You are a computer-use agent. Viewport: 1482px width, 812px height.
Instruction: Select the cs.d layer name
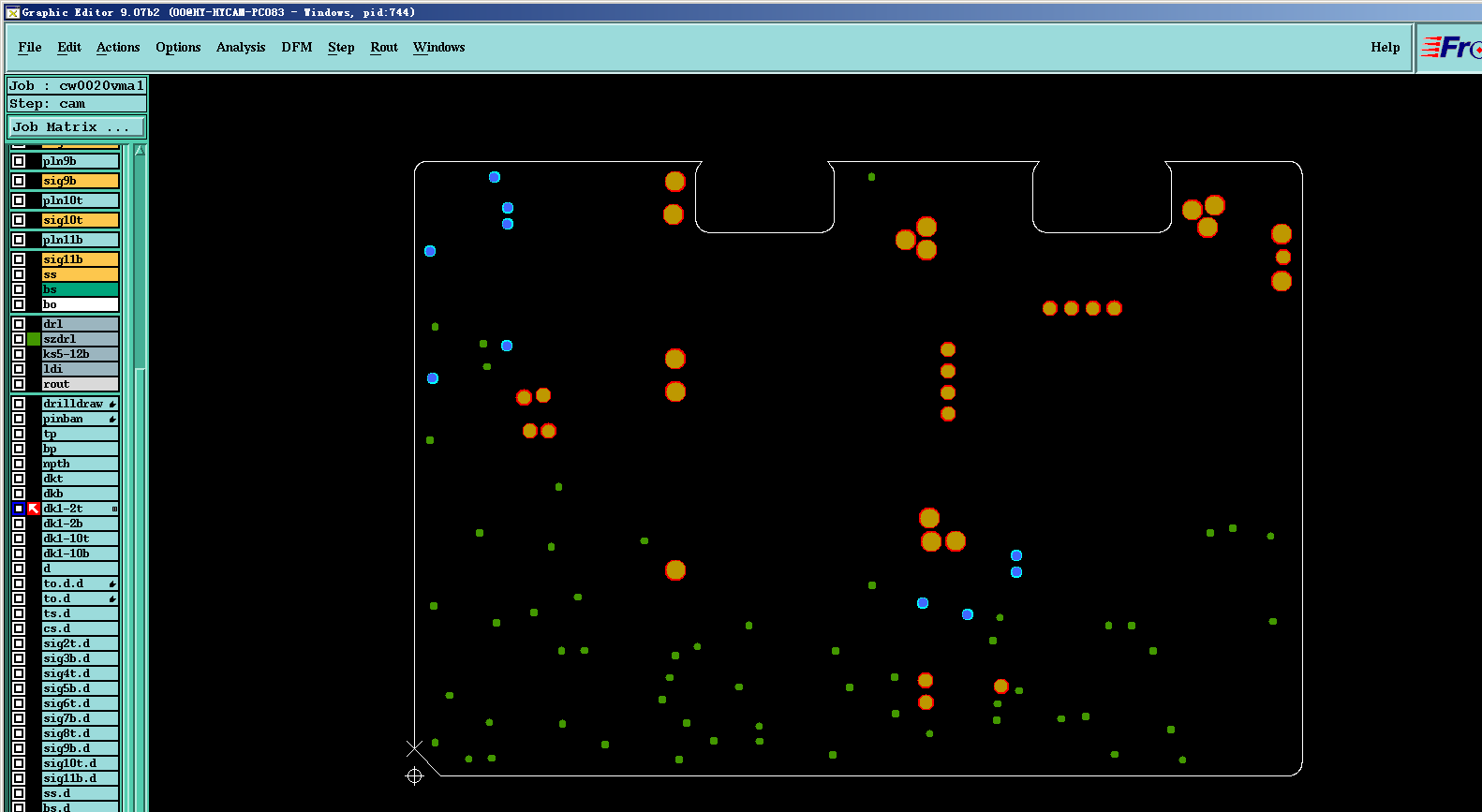(x=81, y=628)
